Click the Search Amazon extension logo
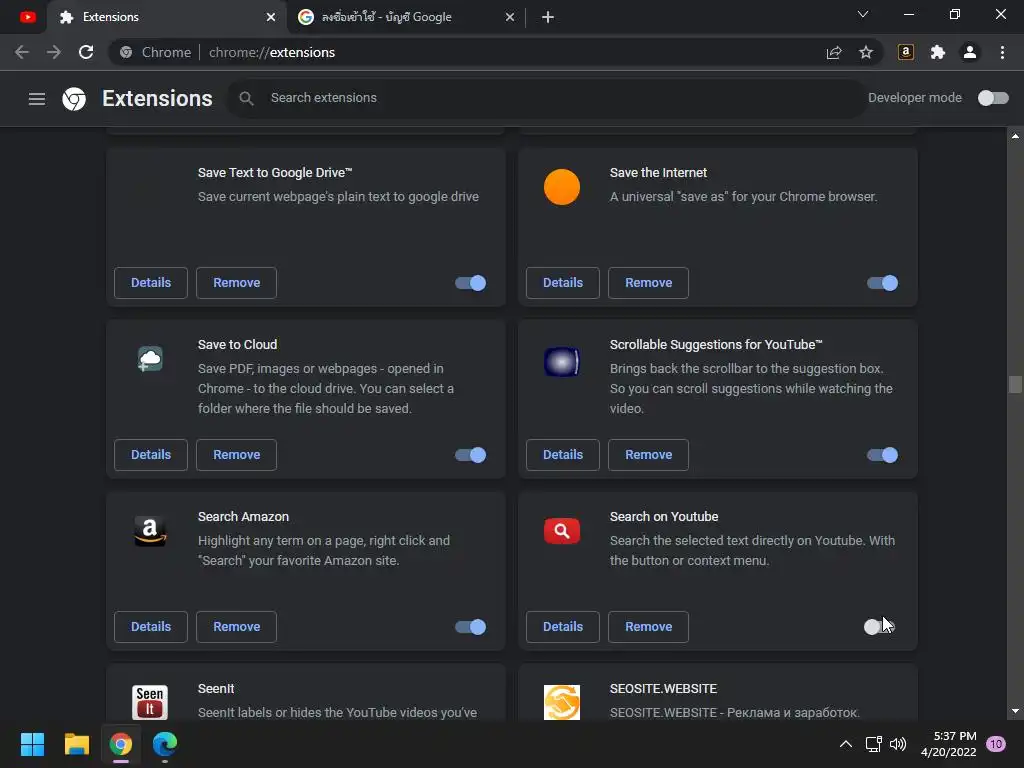 click(x=150, y=531)
